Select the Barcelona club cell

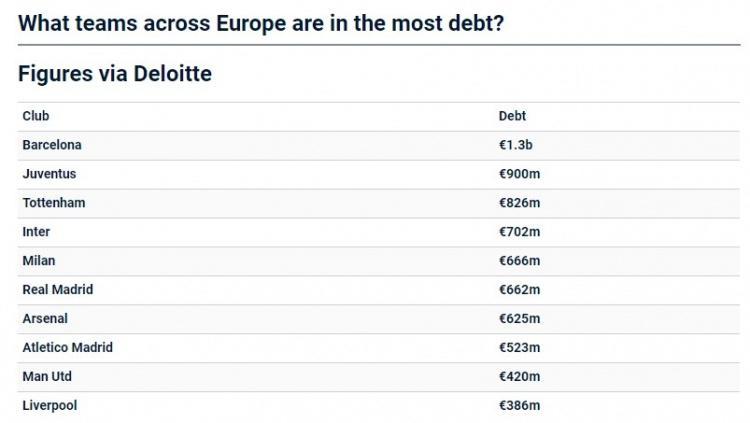click(52, 145)
